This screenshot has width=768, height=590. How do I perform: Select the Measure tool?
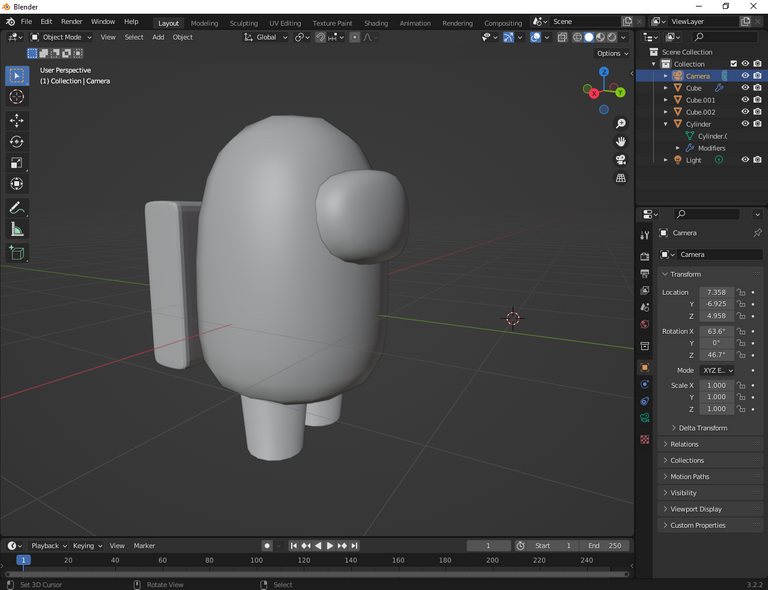coord(17,230)
